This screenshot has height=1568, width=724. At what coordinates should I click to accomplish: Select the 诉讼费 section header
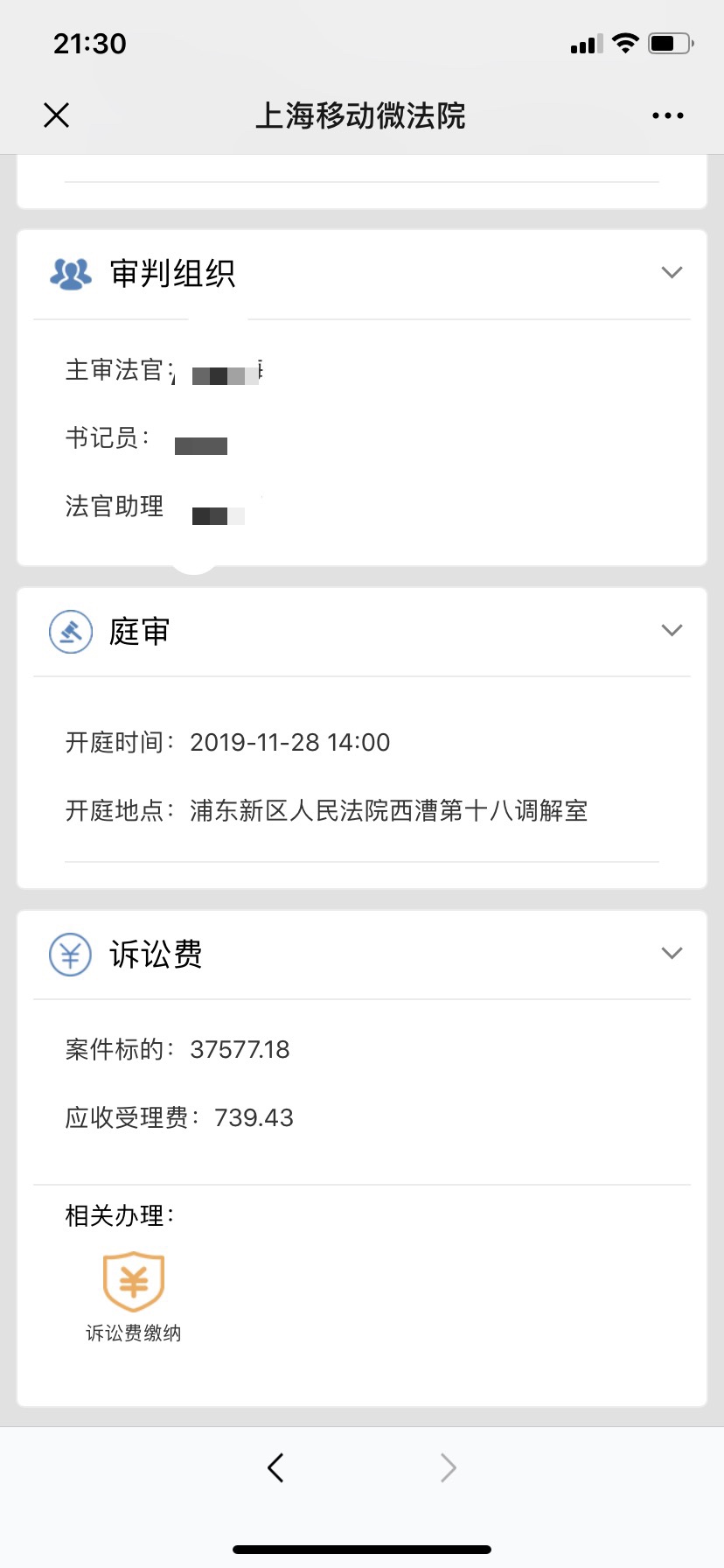pos(362,954)
